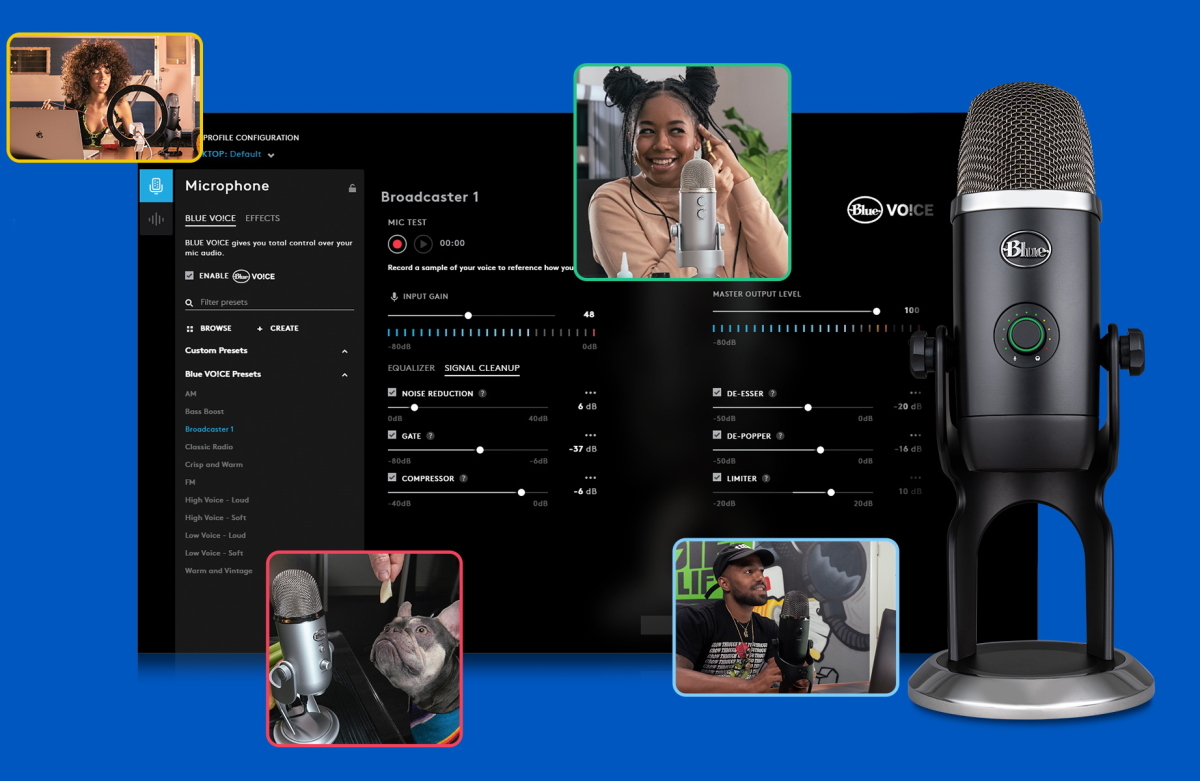Toggle the Enable Blue VO!CE checkbox
This screenshot has width=1200, height=781.
(x=190, y=276)
